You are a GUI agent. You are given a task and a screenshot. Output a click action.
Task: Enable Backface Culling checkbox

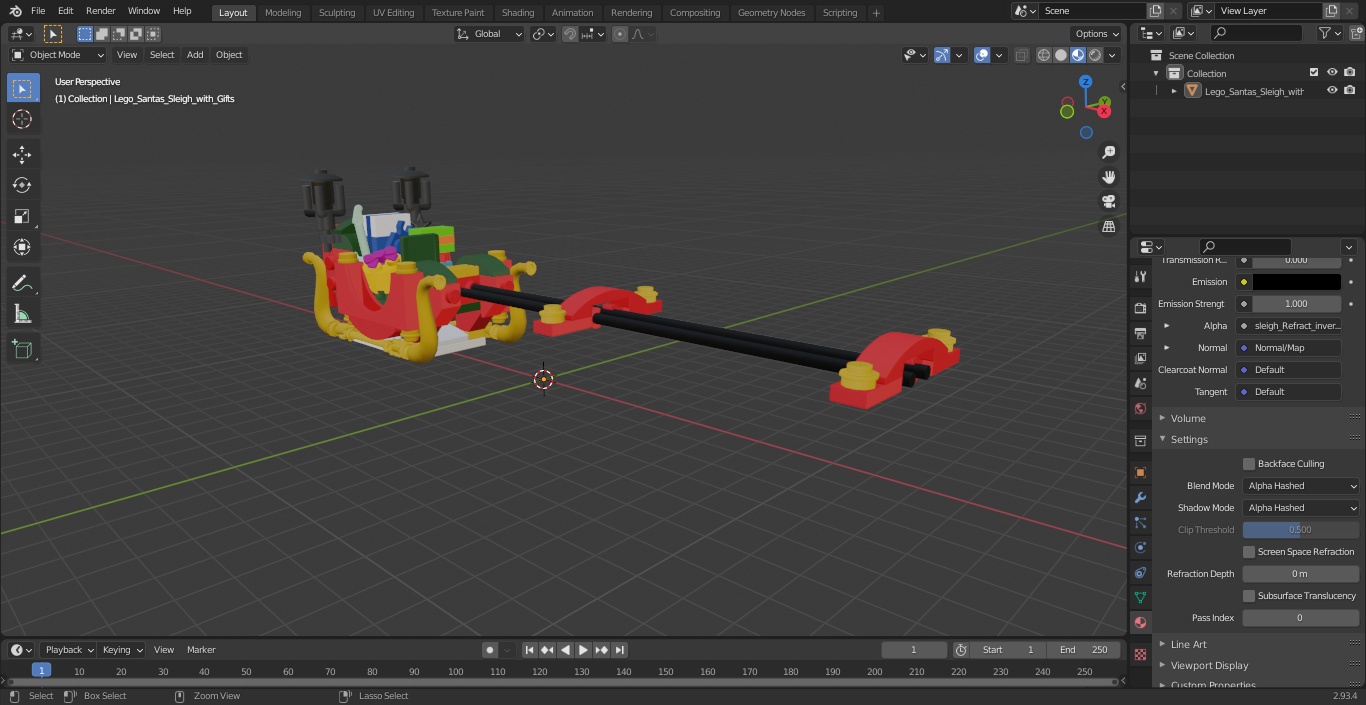point(1249,464)
